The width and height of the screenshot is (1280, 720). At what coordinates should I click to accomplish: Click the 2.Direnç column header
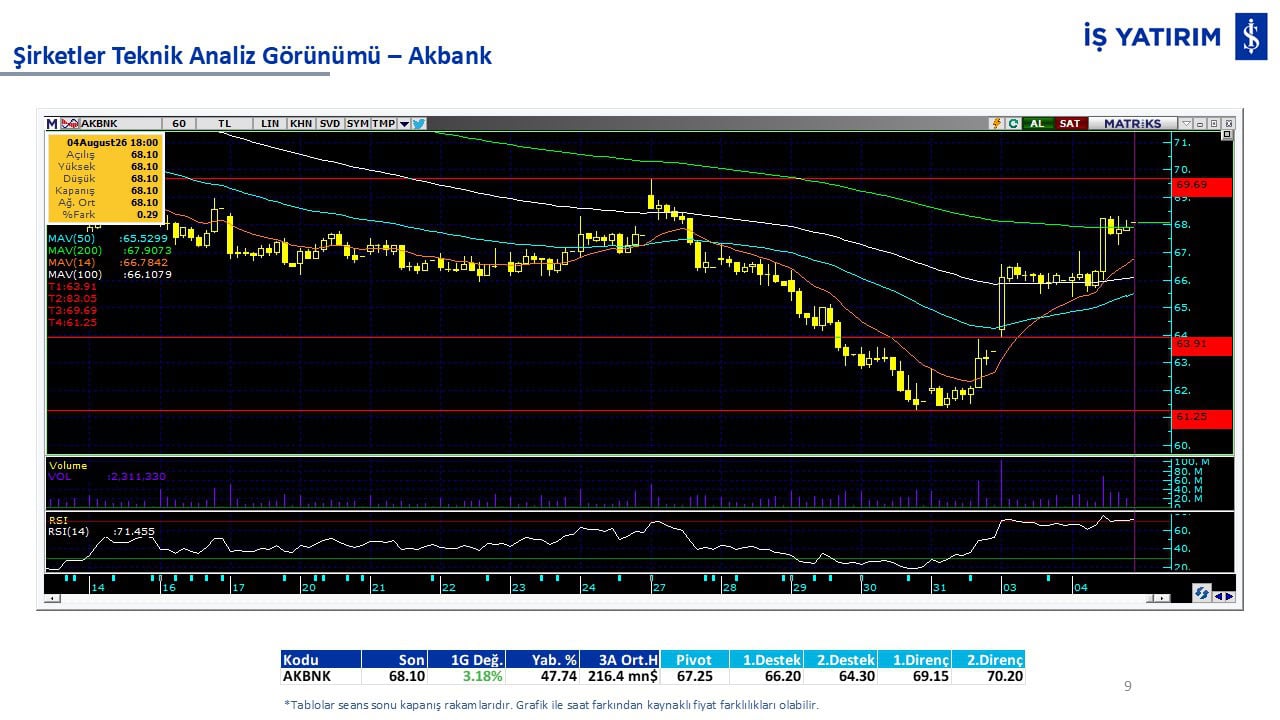click(988, 660)
